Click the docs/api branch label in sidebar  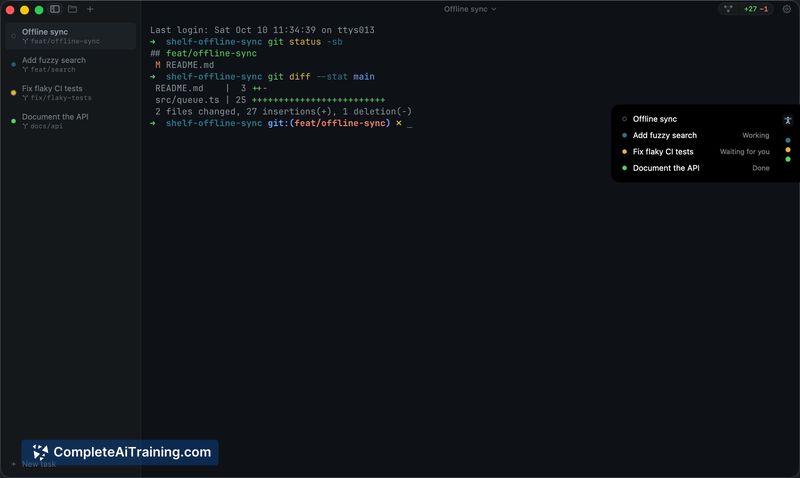[46, 126]
